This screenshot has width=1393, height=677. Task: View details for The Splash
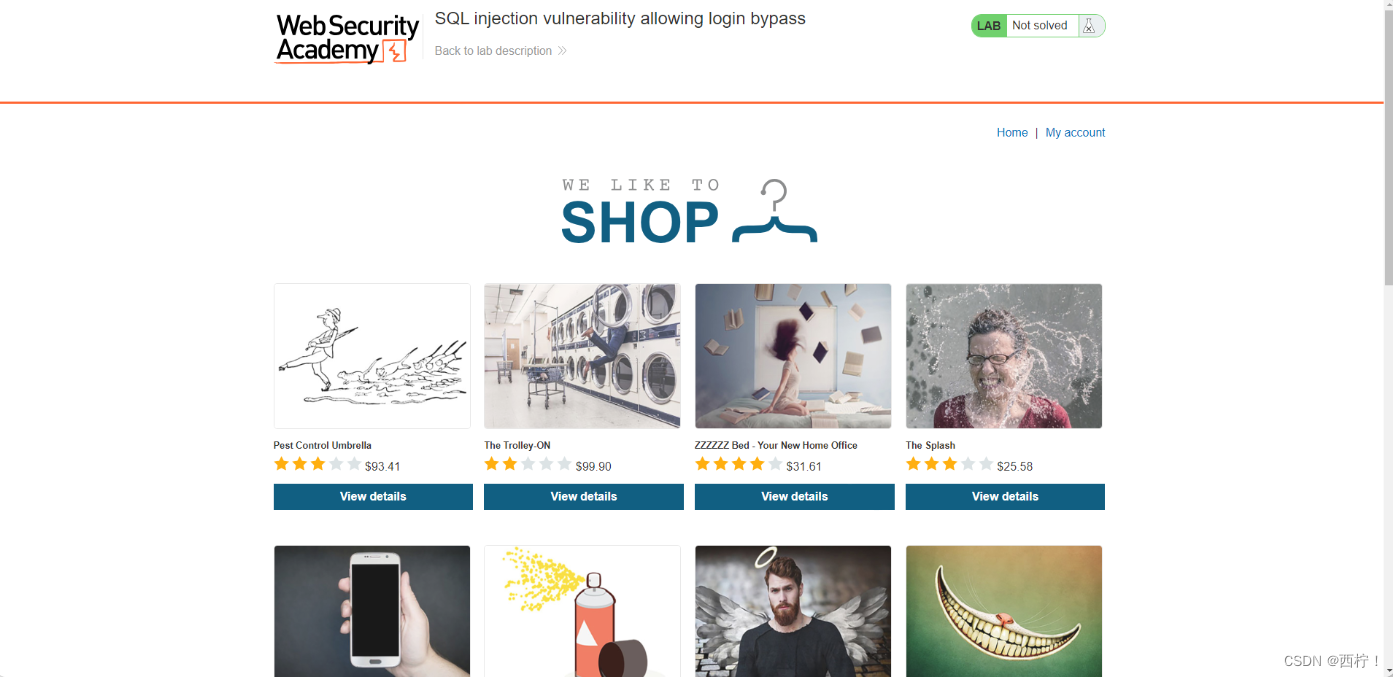click(x=1005, y=497)
